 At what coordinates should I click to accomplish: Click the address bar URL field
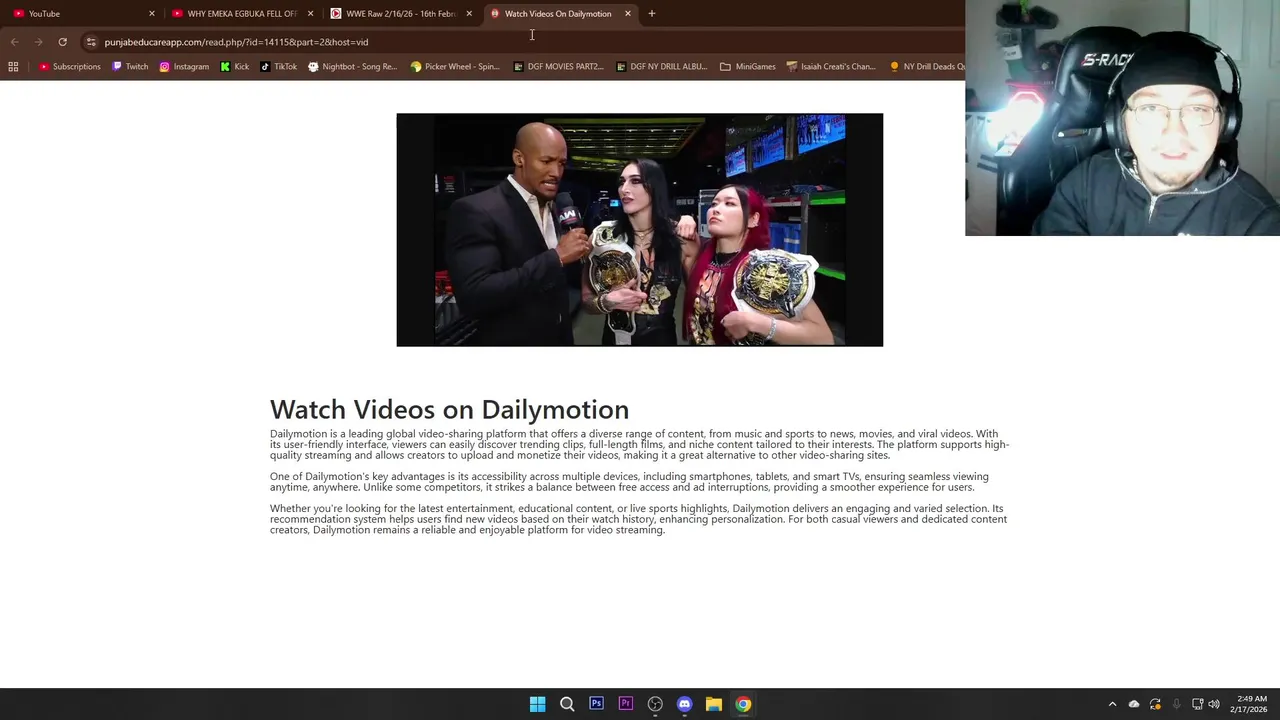click(x=520, y=42)
